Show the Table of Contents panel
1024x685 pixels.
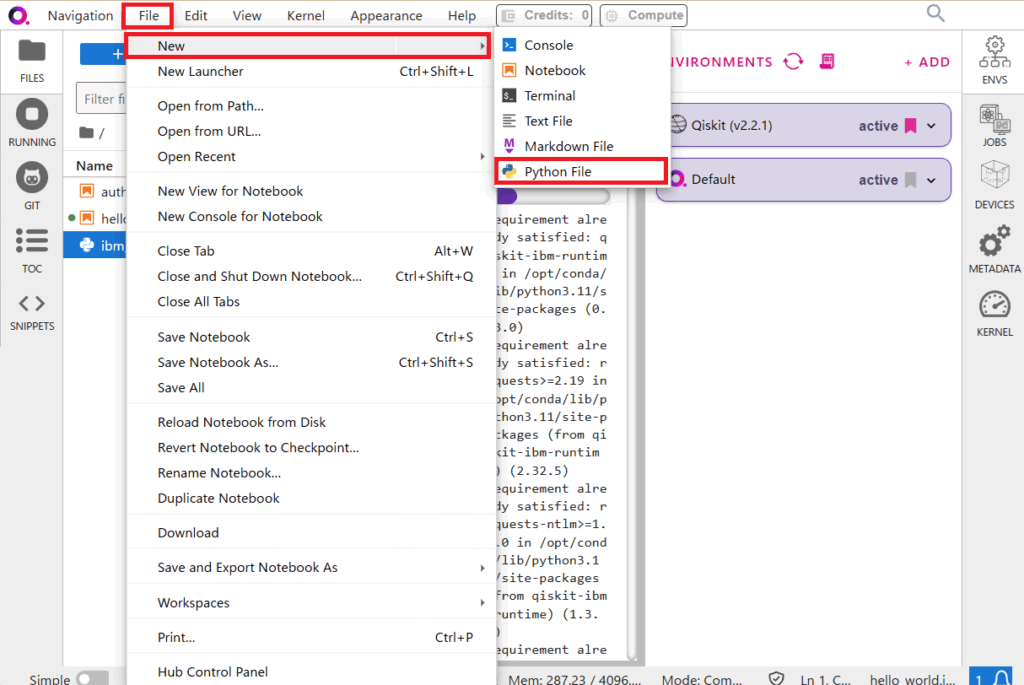coord(32,249)
